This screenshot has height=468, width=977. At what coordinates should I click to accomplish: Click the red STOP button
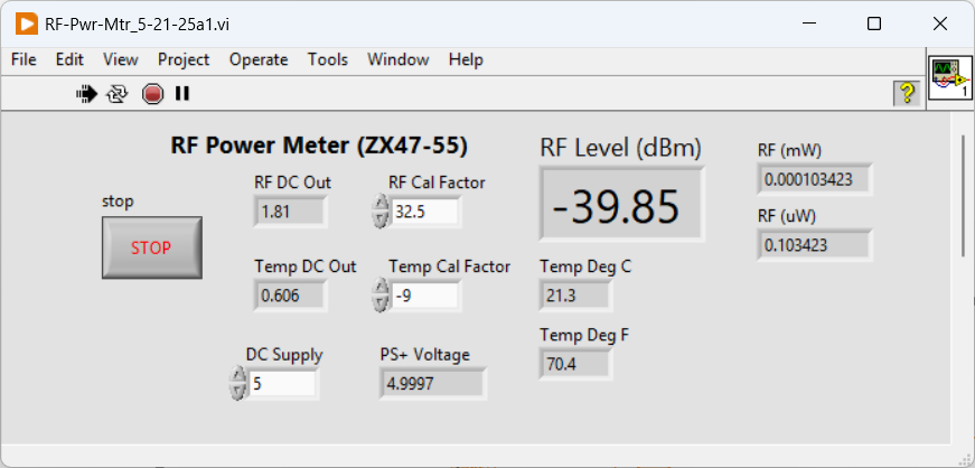tap(152, 247)
